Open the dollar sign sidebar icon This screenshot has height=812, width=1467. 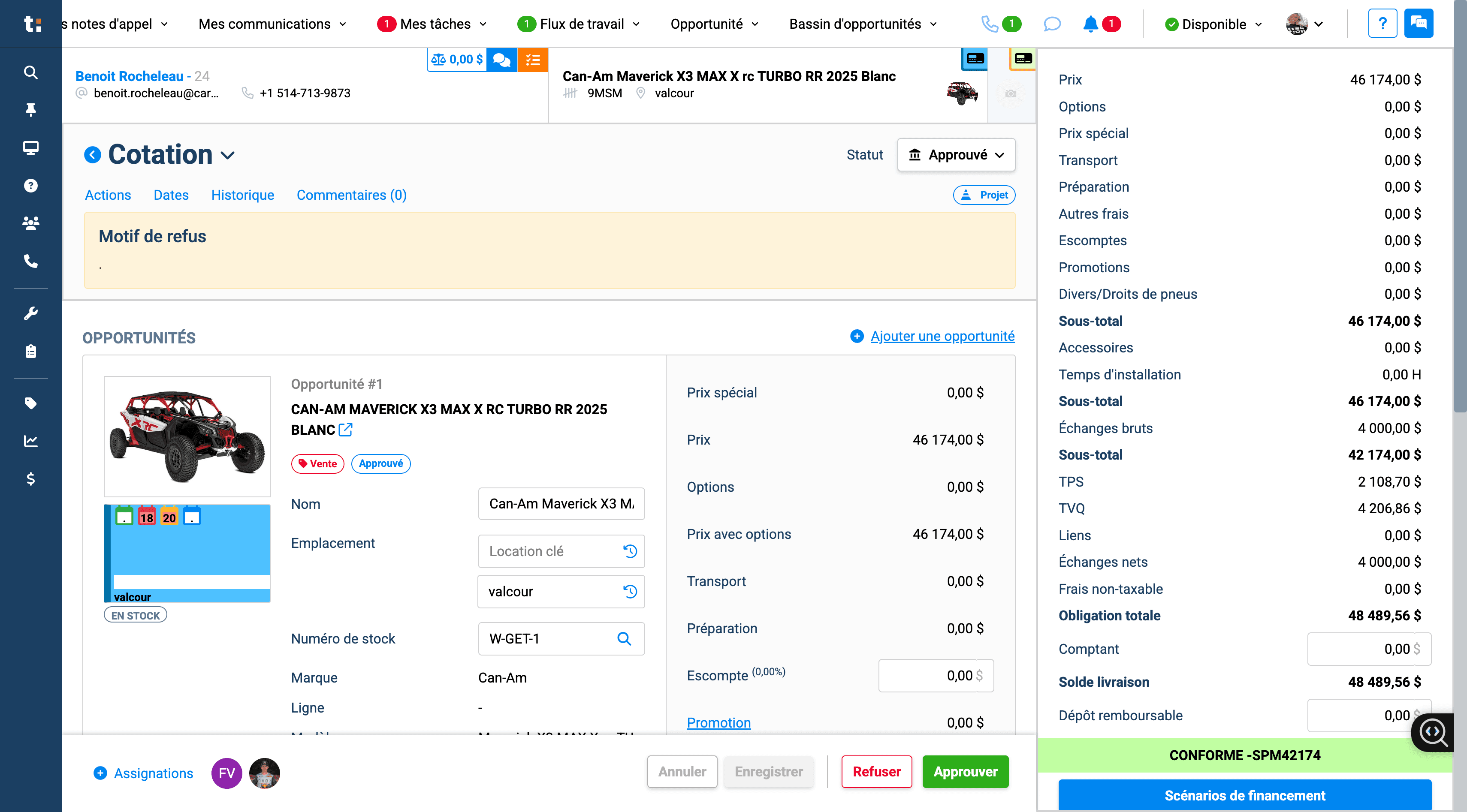pos(31,478)
